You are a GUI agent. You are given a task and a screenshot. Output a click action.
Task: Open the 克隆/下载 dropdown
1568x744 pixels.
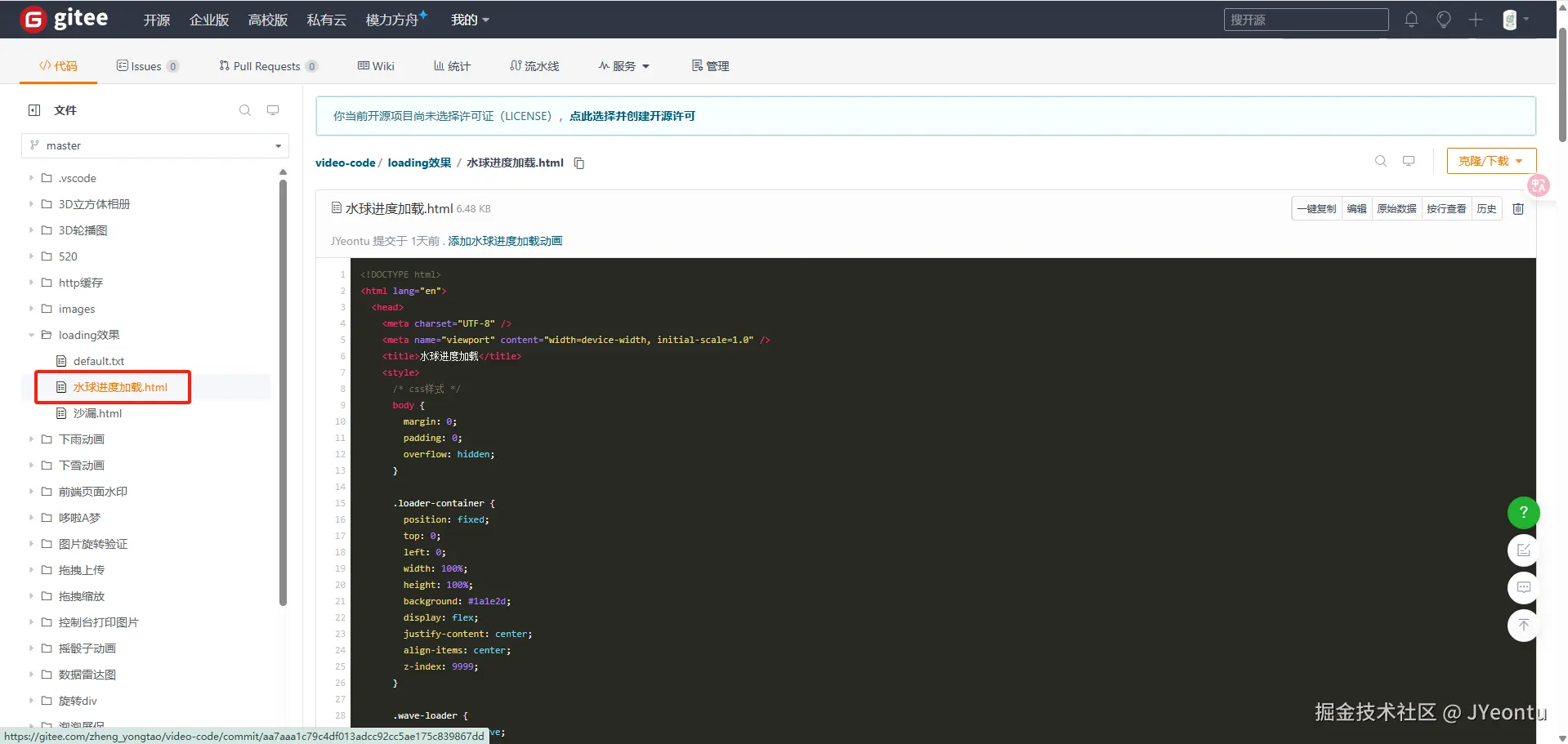[x=1491, y=161]
